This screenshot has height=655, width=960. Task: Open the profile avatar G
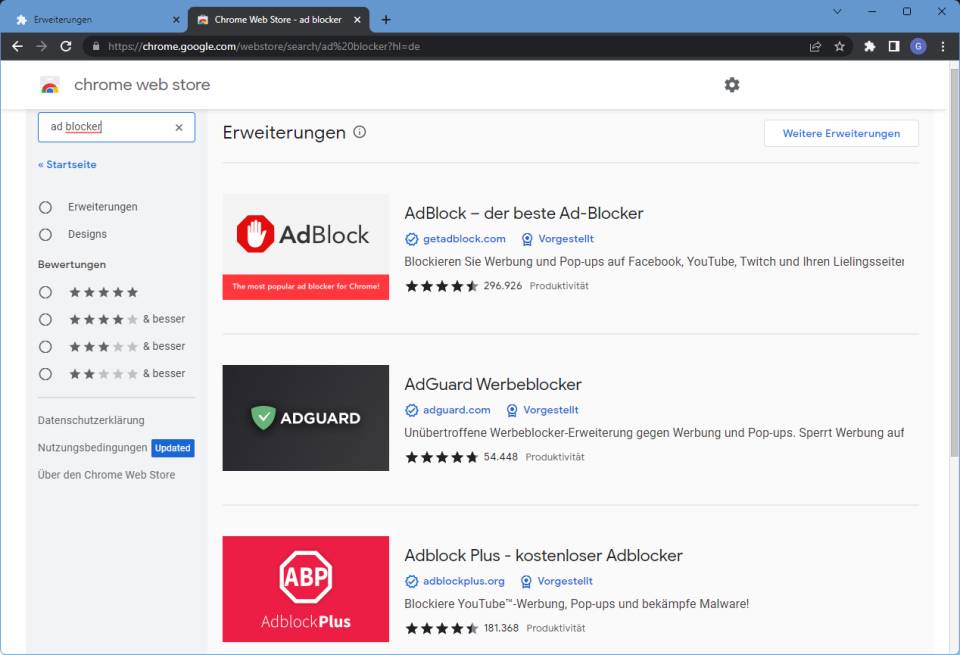tap(918, 47)
